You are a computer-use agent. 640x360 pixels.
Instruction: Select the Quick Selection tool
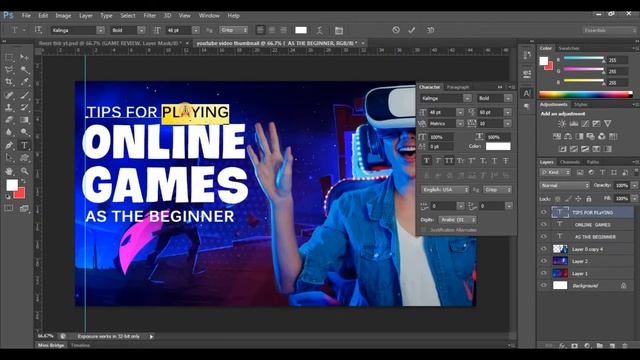[x=24, y=70]
